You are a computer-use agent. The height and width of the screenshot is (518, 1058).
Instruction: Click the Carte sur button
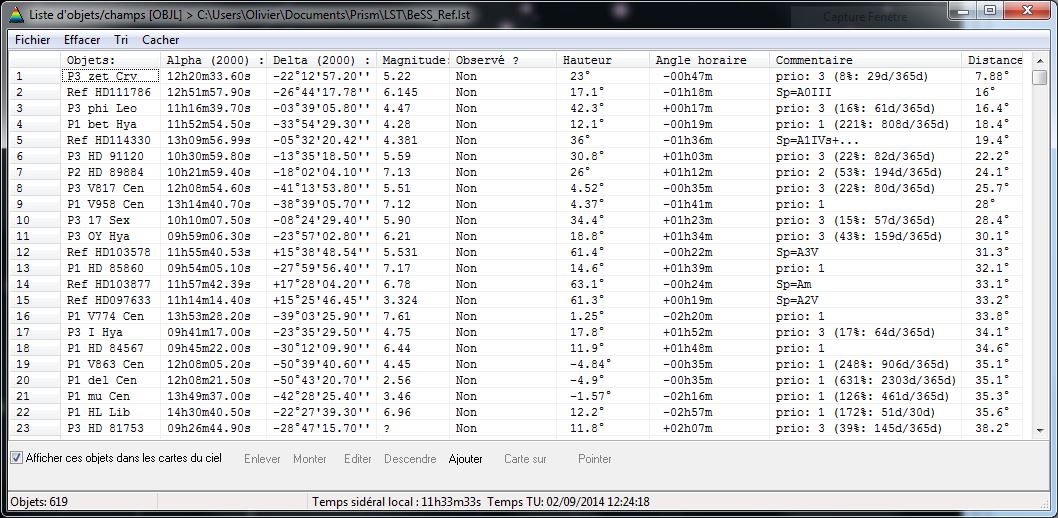point(525,459)
